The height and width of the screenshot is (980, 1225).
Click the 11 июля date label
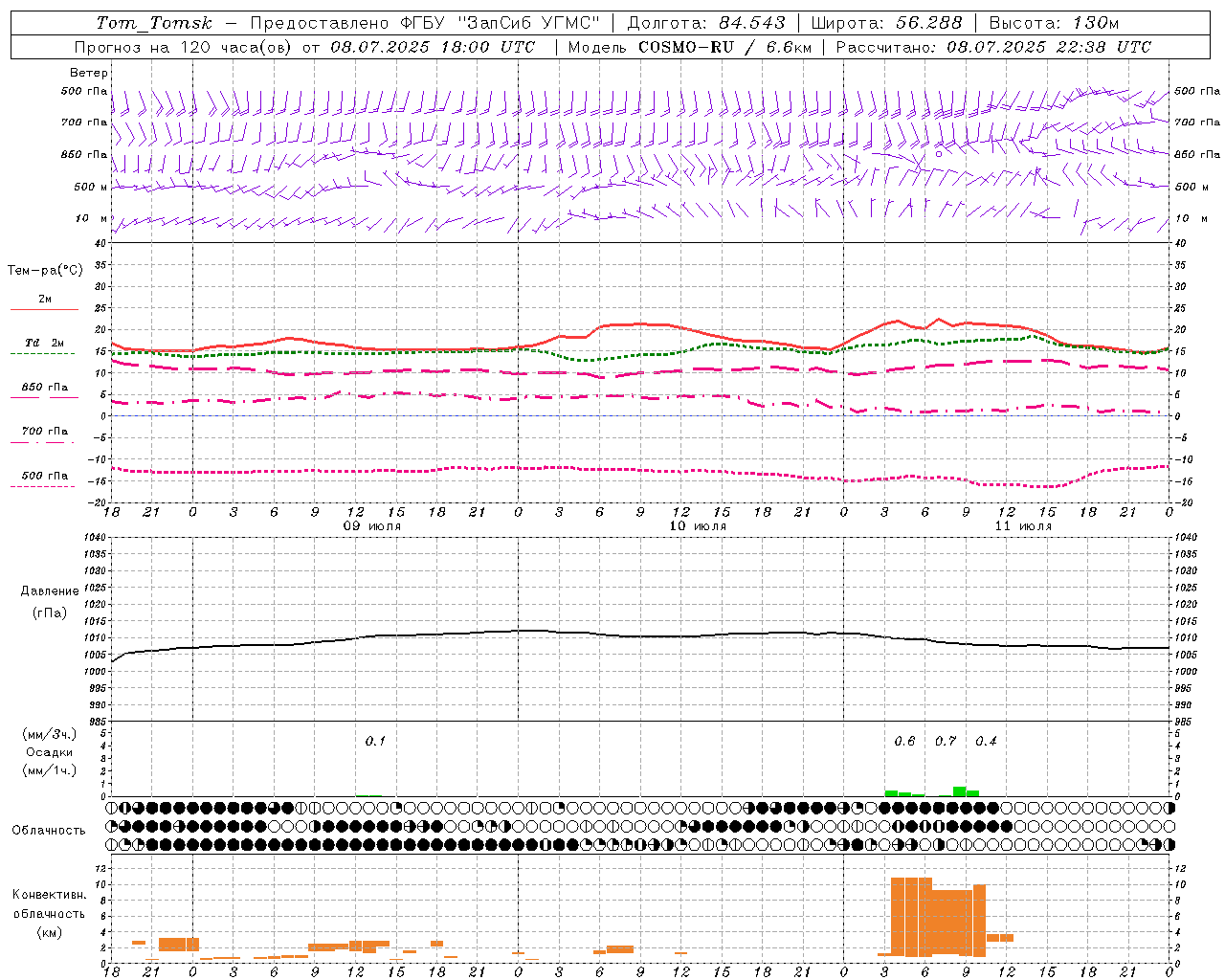(x=1023, y=526)
